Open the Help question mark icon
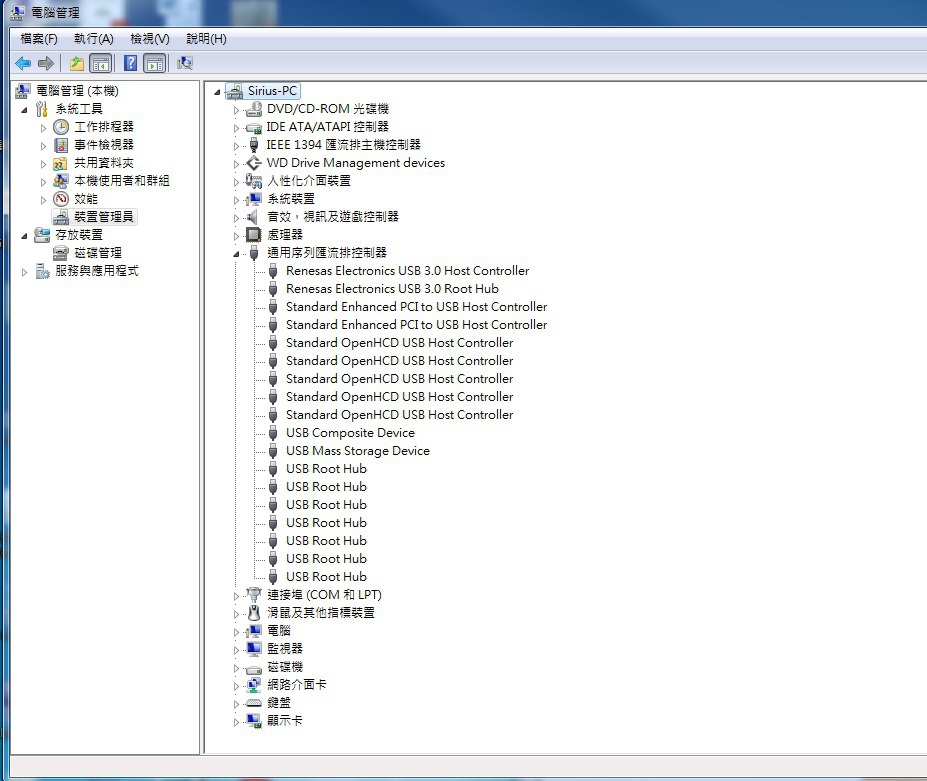This screenshot has height=781, width=927. (x=131, y=63)
